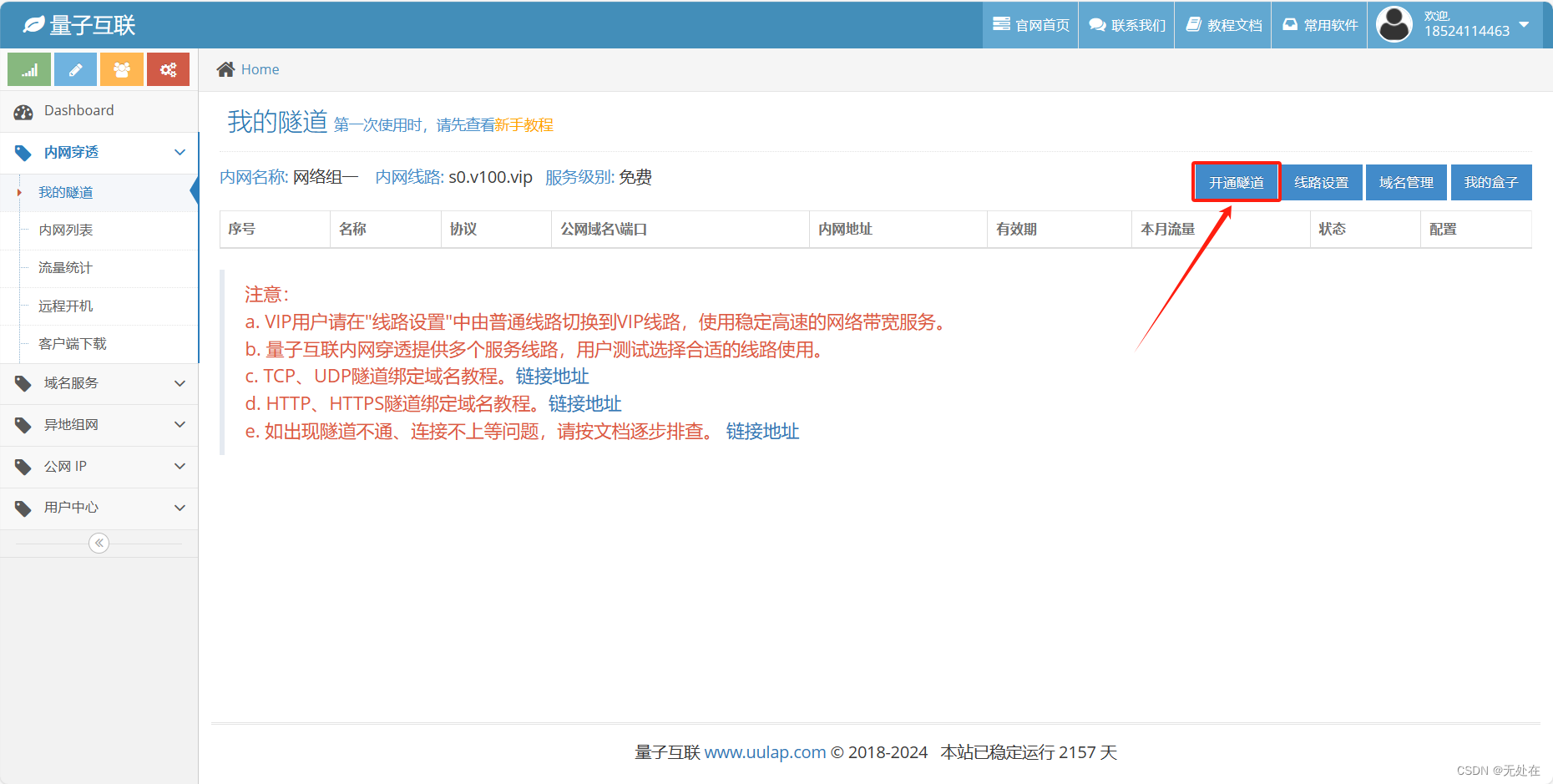Click the 我的隧道 page heading
This screenshot has height=784, width=1553.
pos(277,122)
